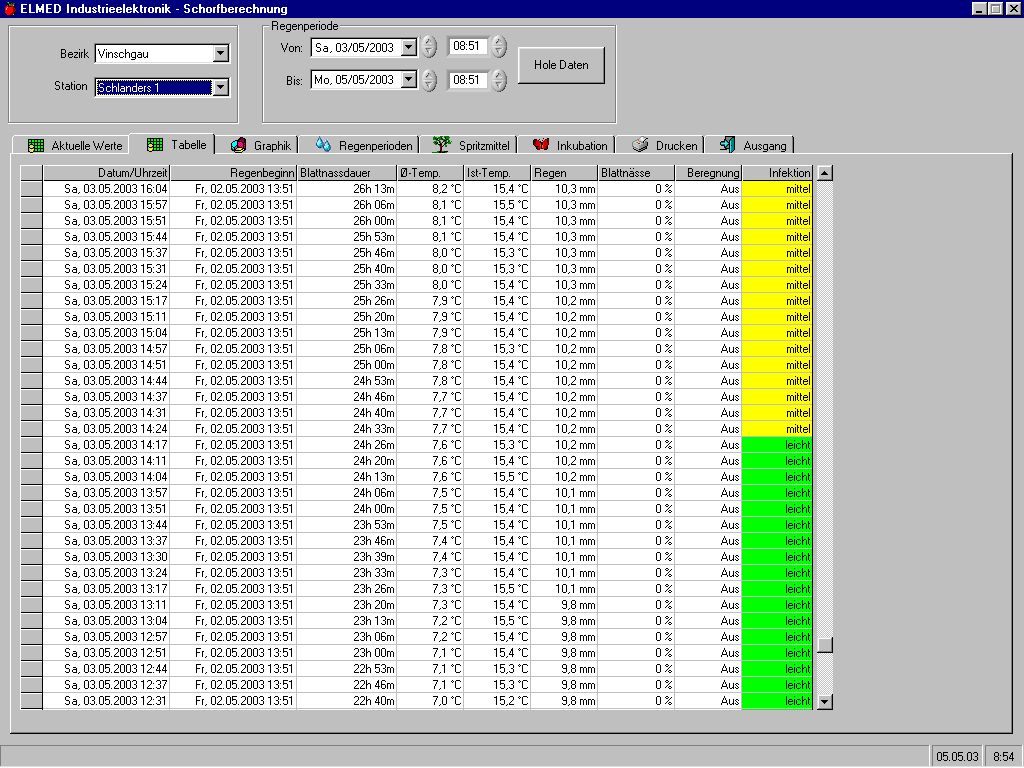Click the Infektion column header
Viewport: 1024px width, 768px height.
coord(777,173)
